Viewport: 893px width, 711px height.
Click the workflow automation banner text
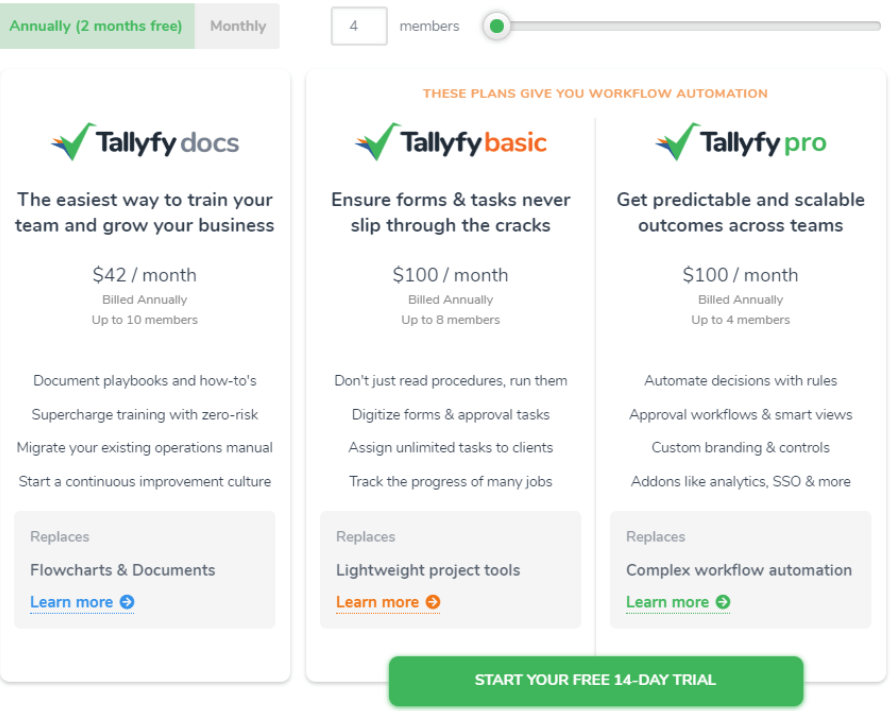click(x=595, y=93)
